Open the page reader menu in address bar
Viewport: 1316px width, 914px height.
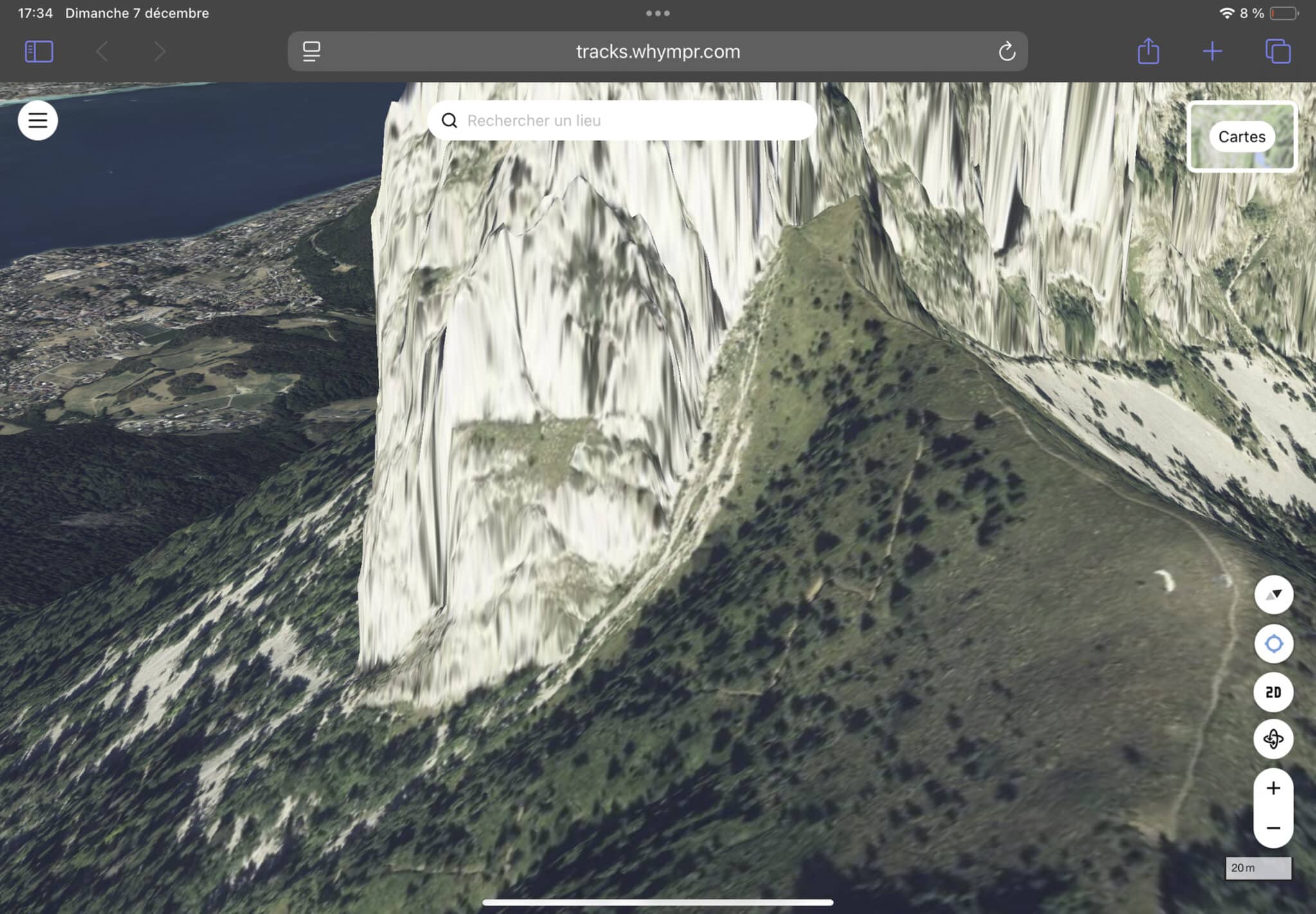coord(312,51)
